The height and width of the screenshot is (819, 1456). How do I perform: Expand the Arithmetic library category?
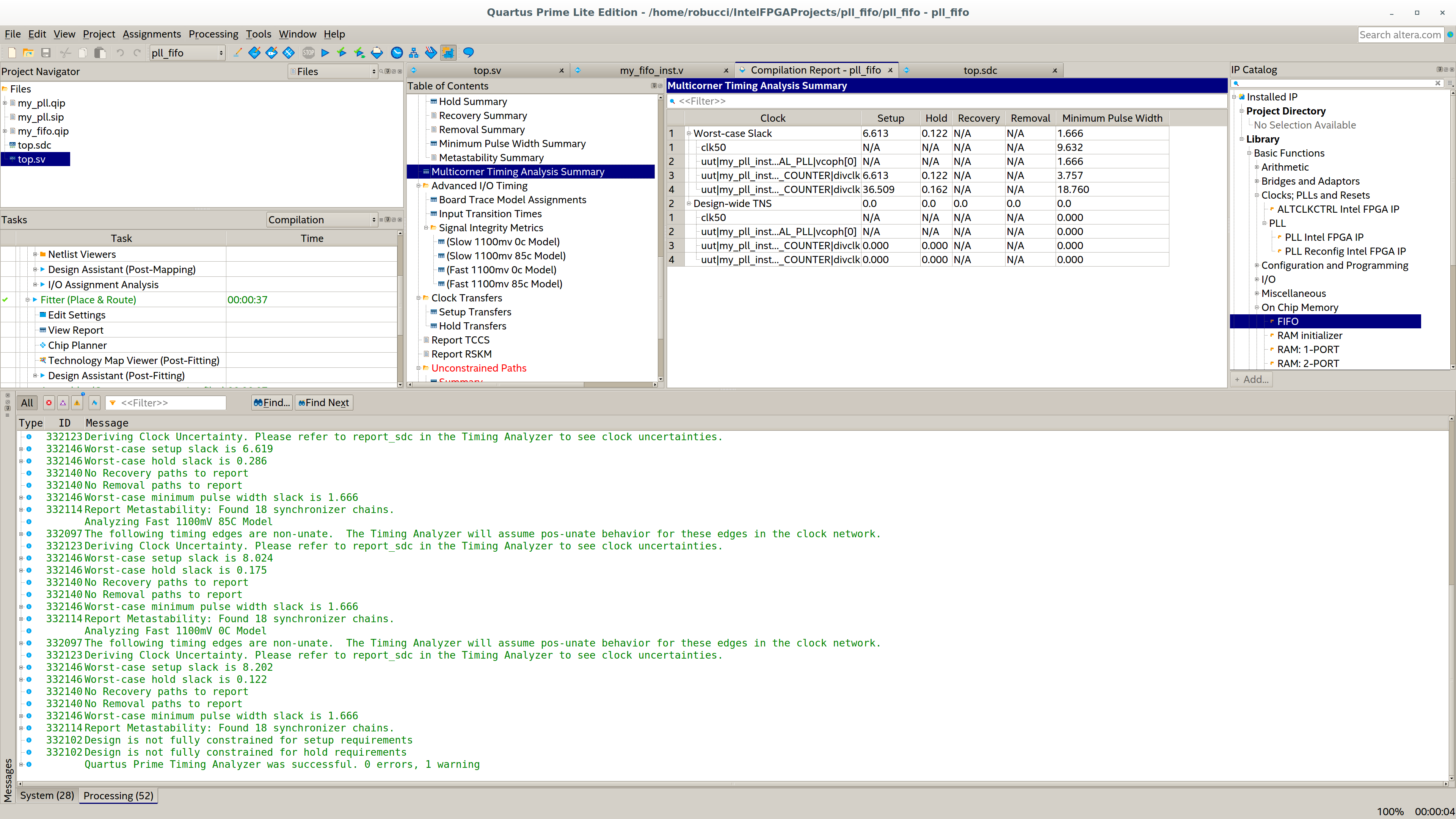point(1257,167)
